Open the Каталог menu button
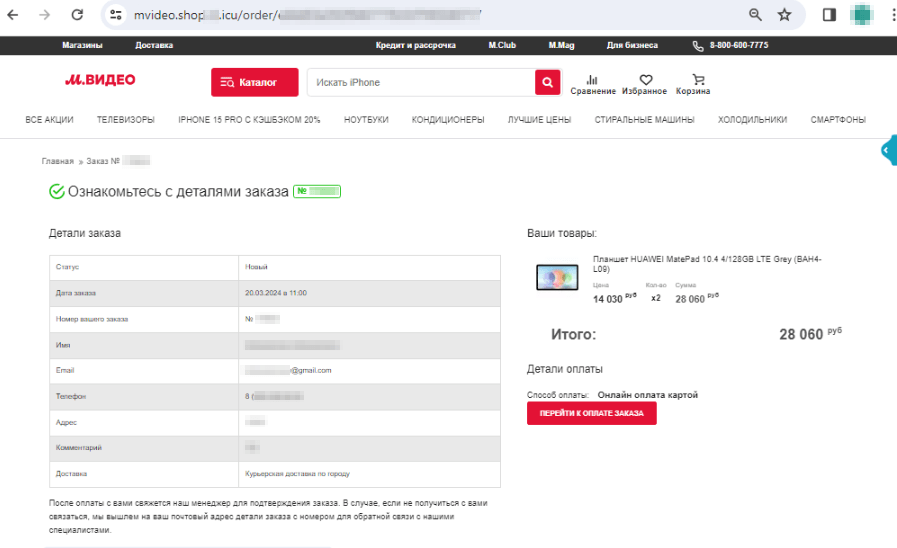897x548 pixels. pos(255,82)
